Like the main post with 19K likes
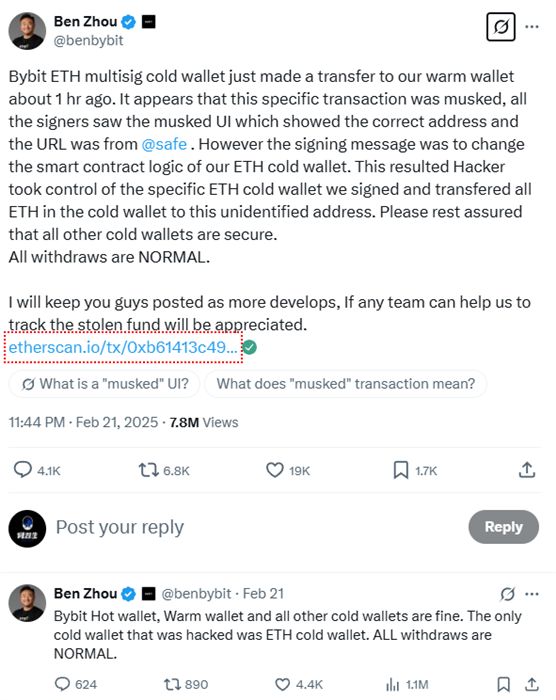Screen dimensions: 556x700 [x=275, y=470]
